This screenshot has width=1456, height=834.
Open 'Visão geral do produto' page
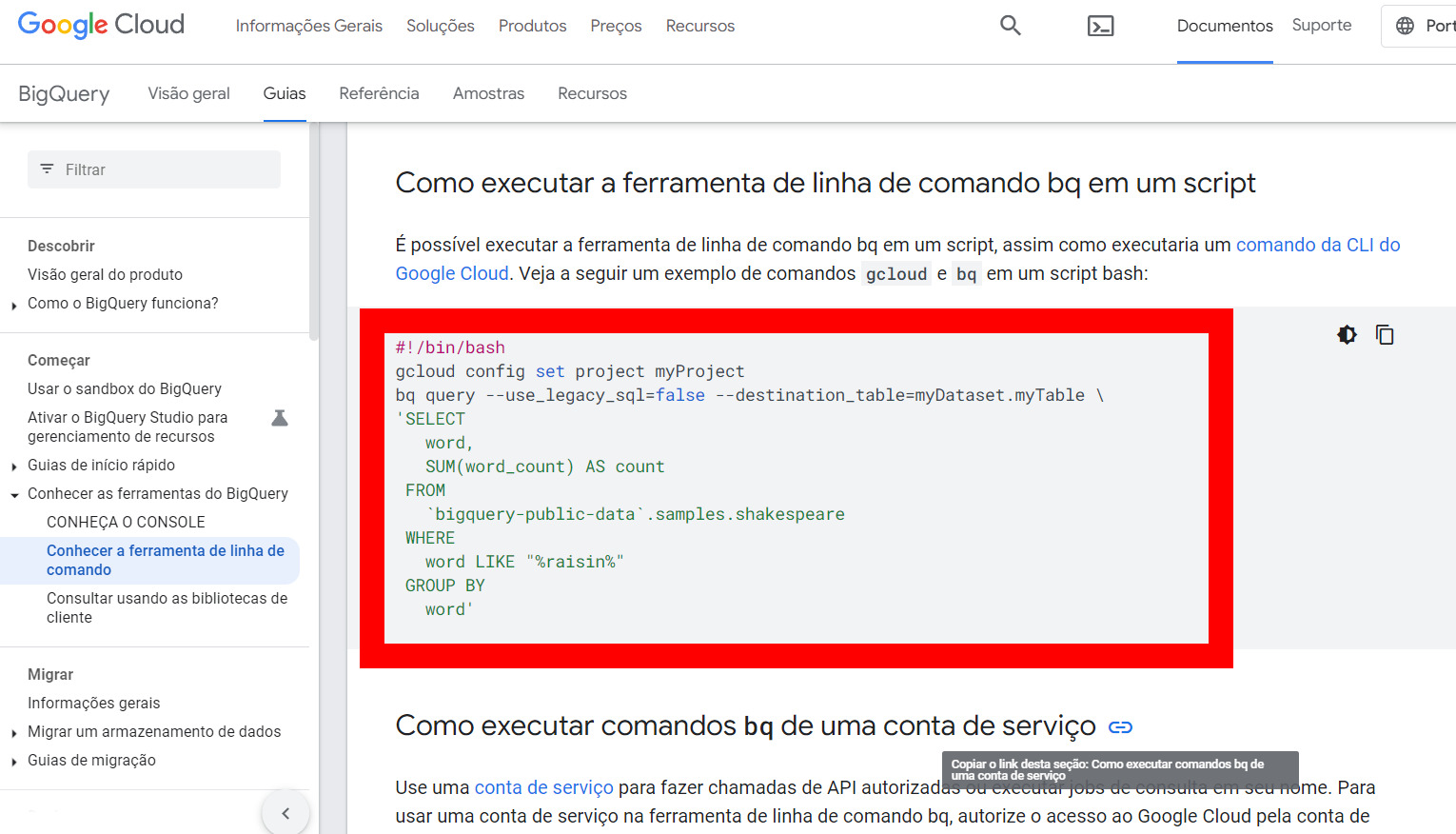105,274
